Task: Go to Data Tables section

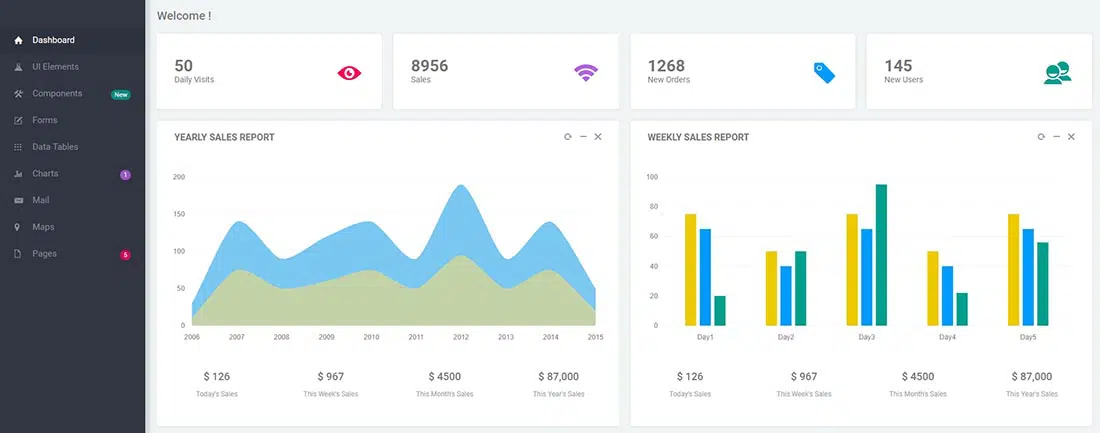Action: [55, 147]
